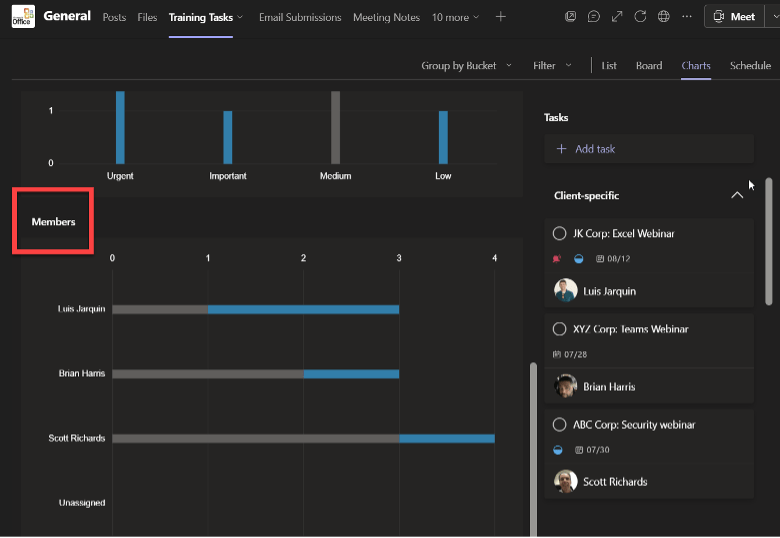
Task: Open the Filter dropdown
Action: click(x=552, y=66)
